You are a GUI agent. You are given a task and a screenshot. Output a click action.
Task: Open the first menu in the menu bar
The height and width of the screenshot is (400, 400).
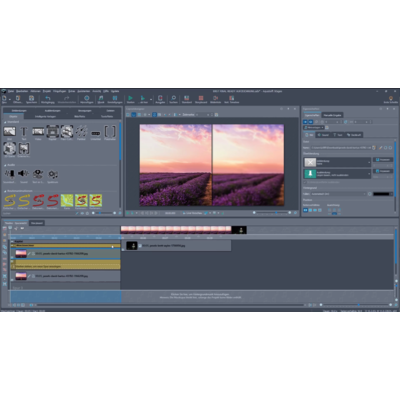[x=11, y=91]
